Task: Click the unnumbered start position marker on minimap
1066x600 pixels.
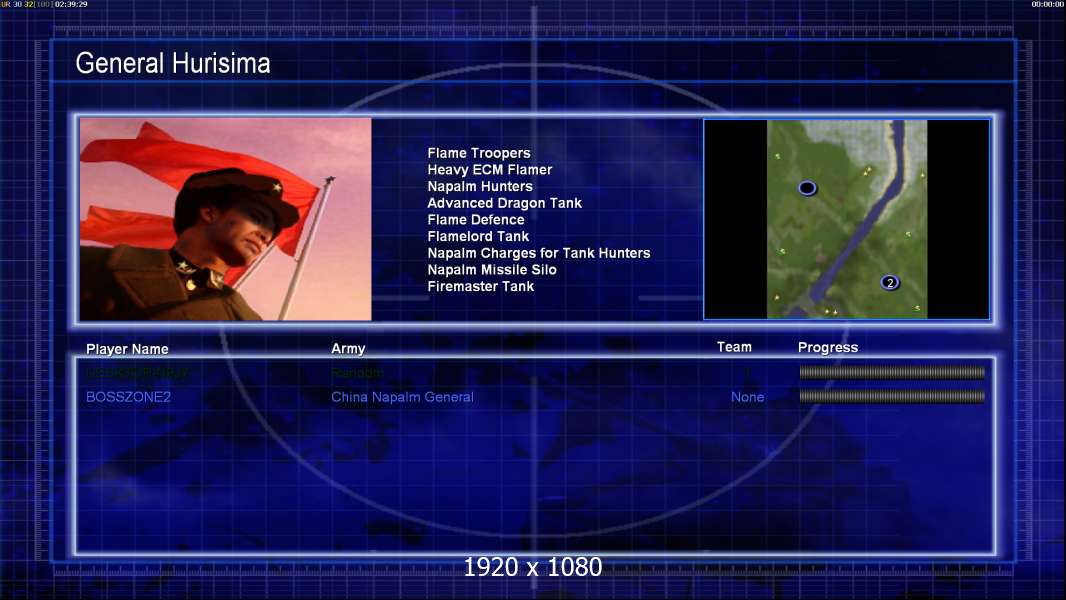Action: click(807, 188)
